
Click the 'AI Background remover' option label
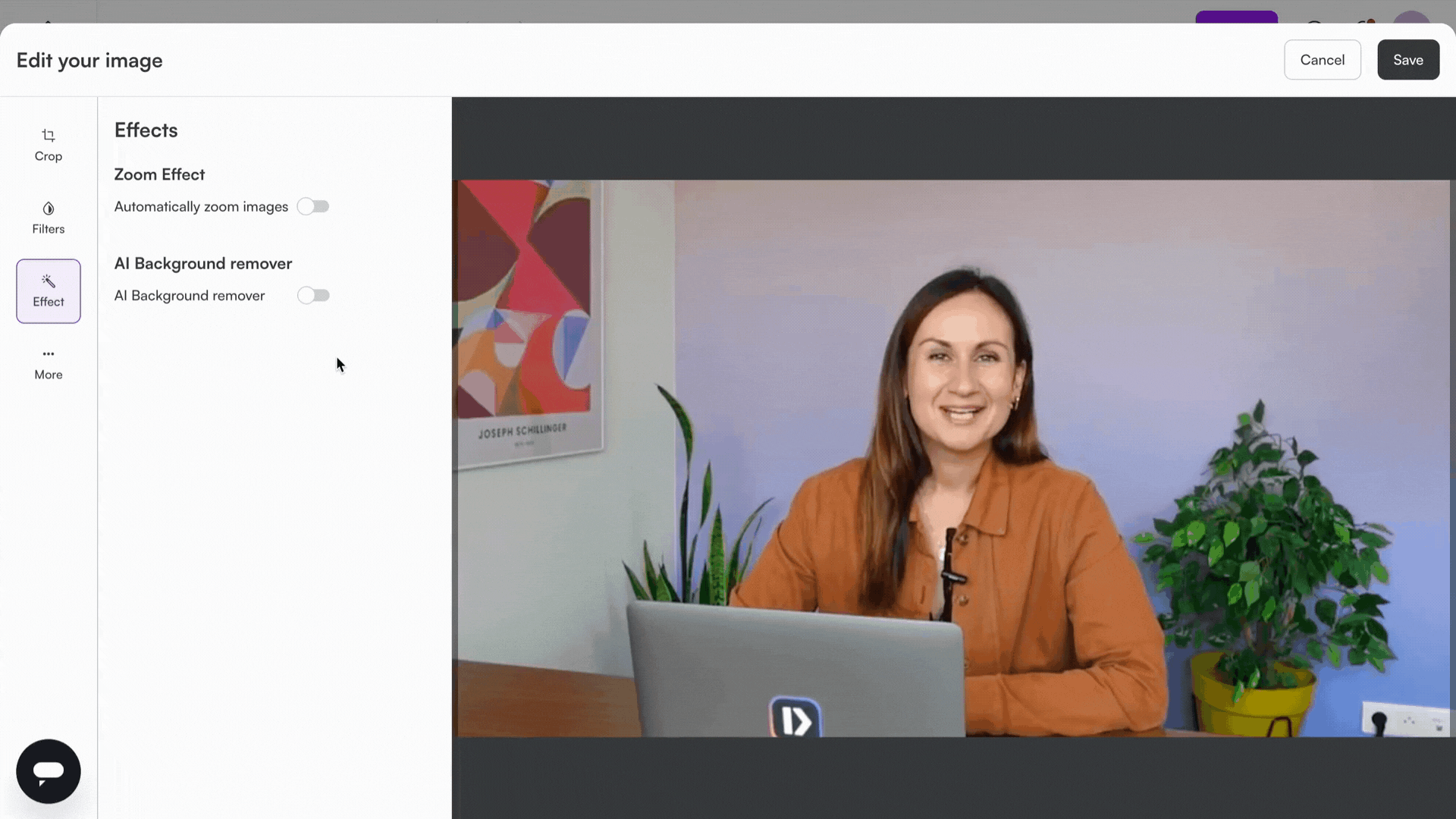[190, 296]
